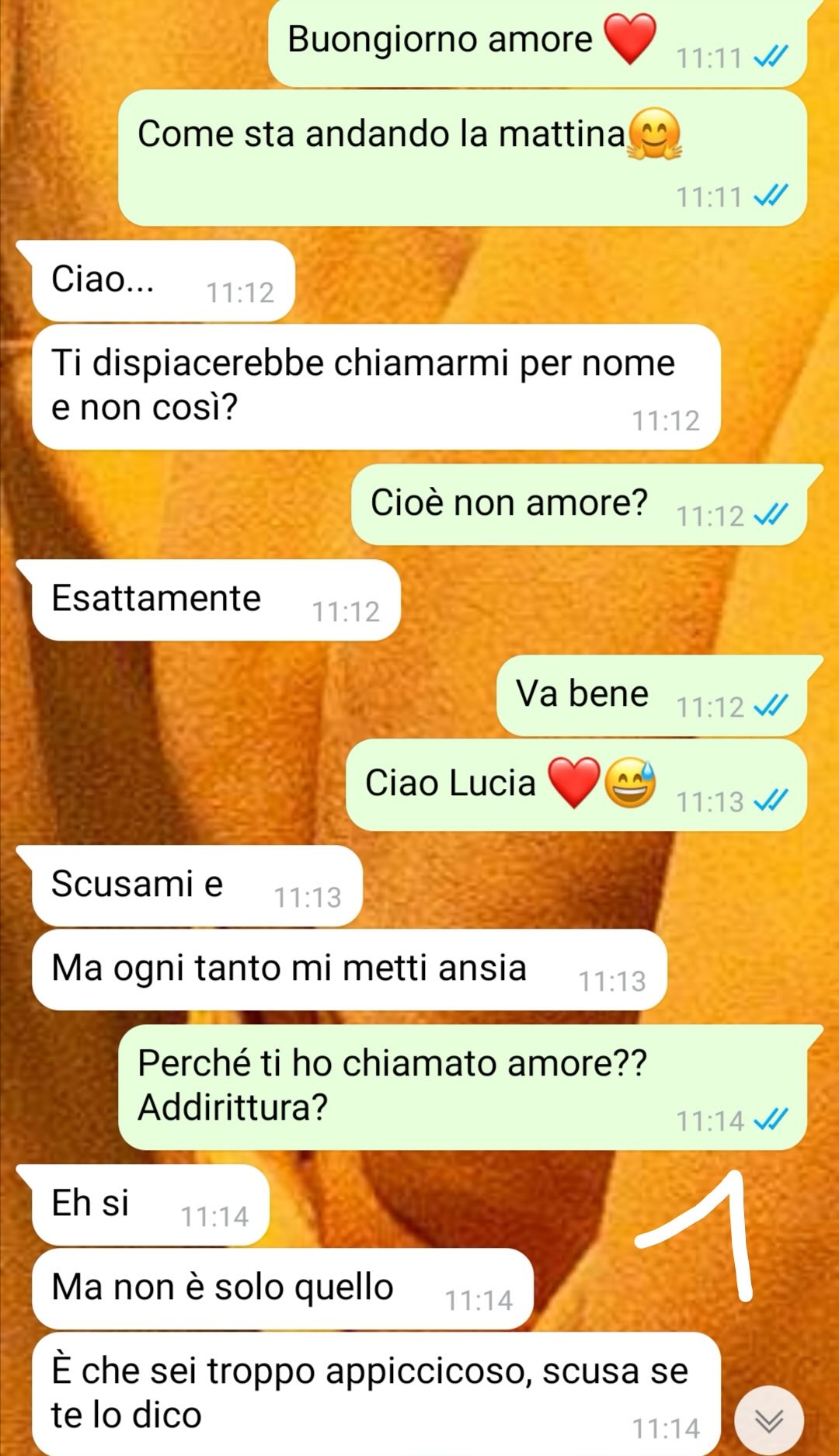Click the red heart emoji after Ciao Lucia
The width and height of the screenshot is (839, 1456).
tap(574, 782)
